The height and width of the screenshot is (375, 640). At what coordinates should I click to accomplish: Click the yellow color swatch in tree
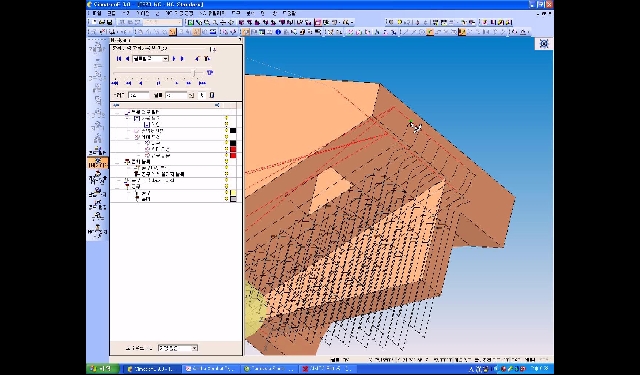233,193
